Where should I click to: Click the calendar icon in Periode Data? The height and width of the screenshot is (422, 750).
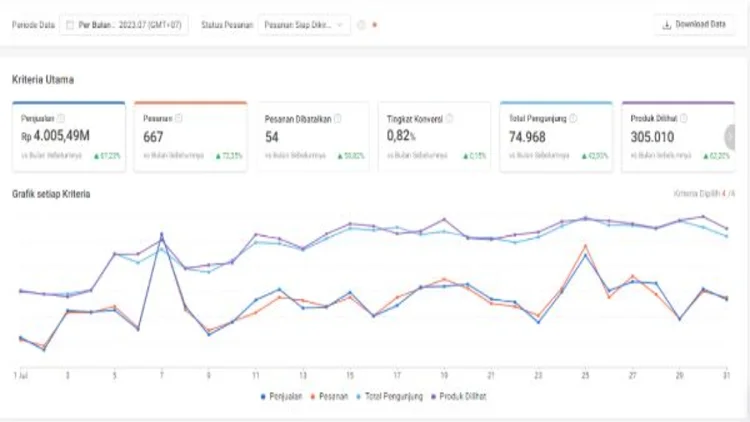click(70, 25)
